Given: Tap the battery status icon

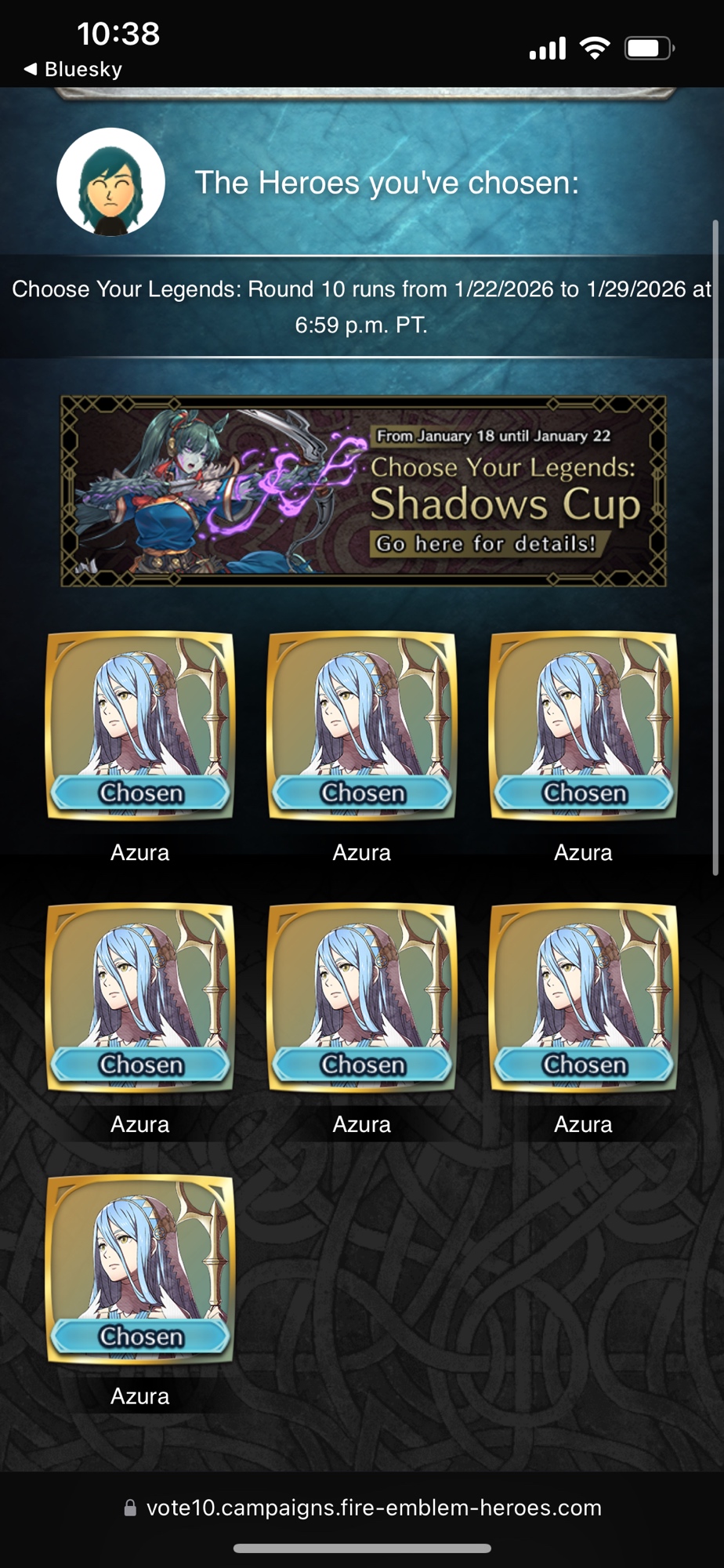Looking at the screenshot, I should click(x=650, y=49).
